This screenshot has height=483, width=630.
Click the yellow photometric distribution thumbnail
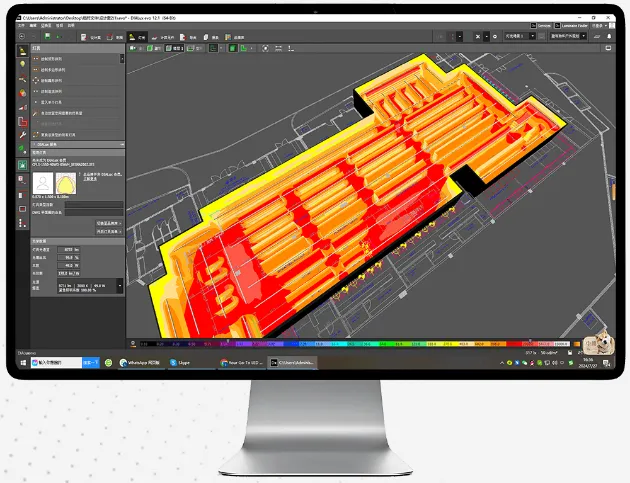coord(66,184)
